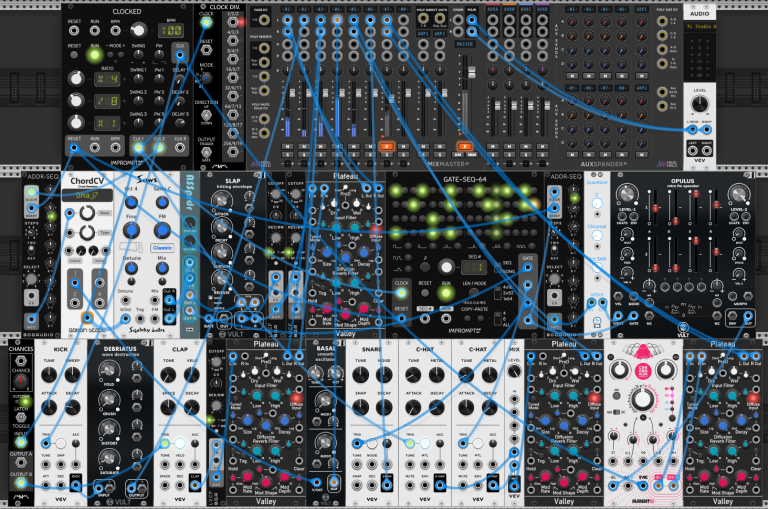Click the chord name display on ChordCV

87,195
